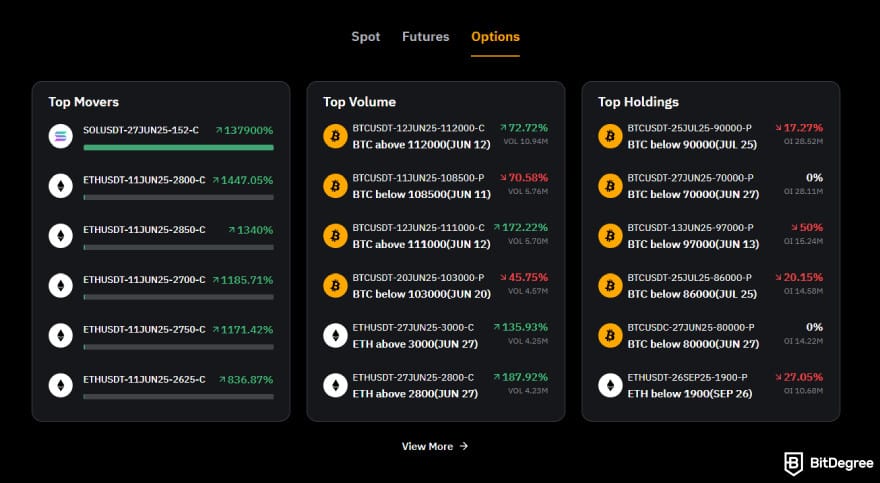This screenshot has height=483, width=880.
Task: Click Bitcoin icon beside BTCUSDT-25JUL25-90000-P
Action: (x=610, y=136)
